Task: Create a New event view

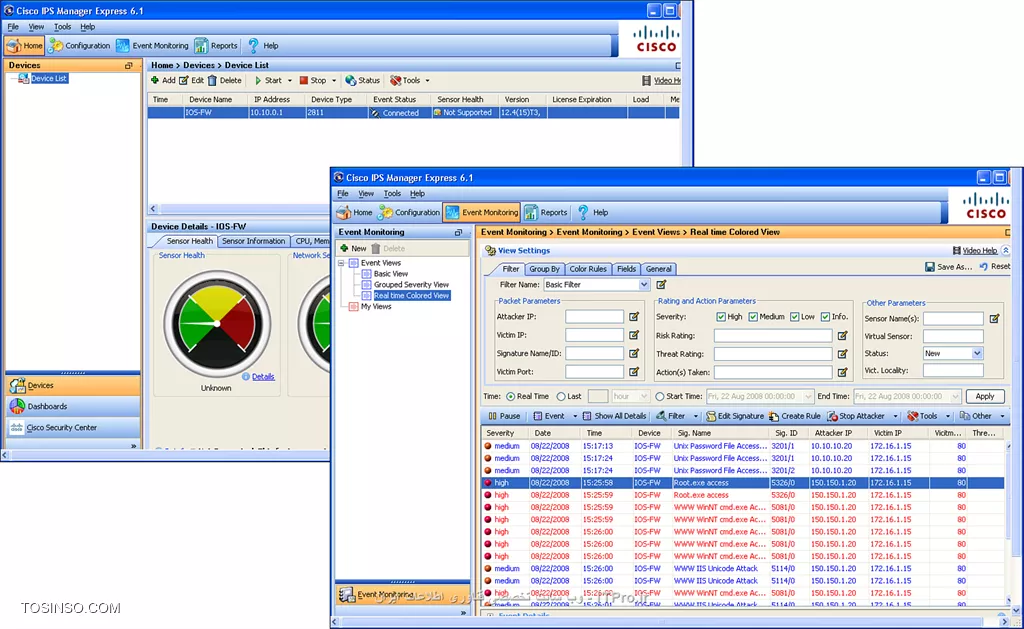Action: click(x=353, y=248)
